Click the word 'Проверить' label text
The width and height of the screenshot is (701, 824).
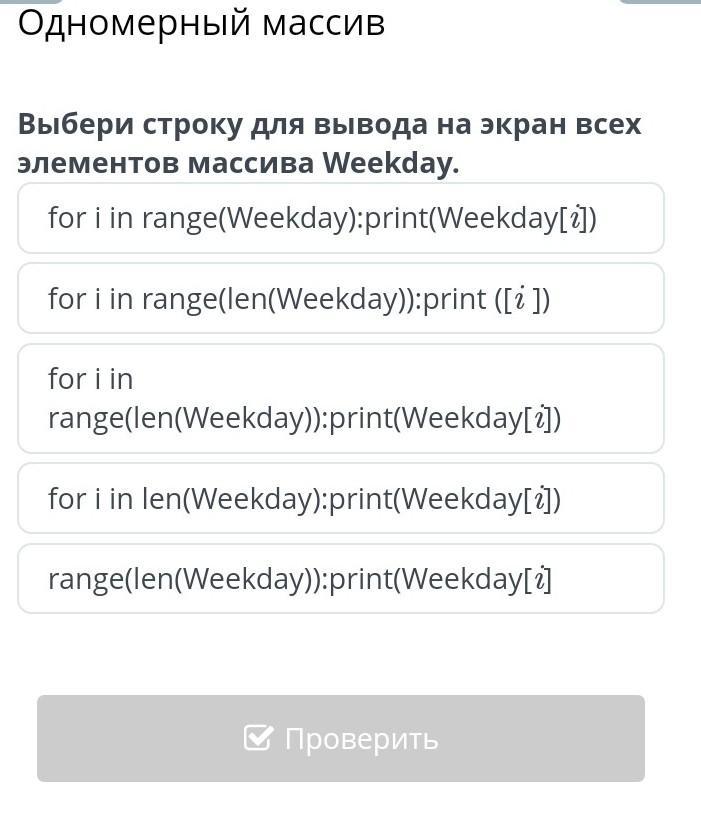point(361,739)
